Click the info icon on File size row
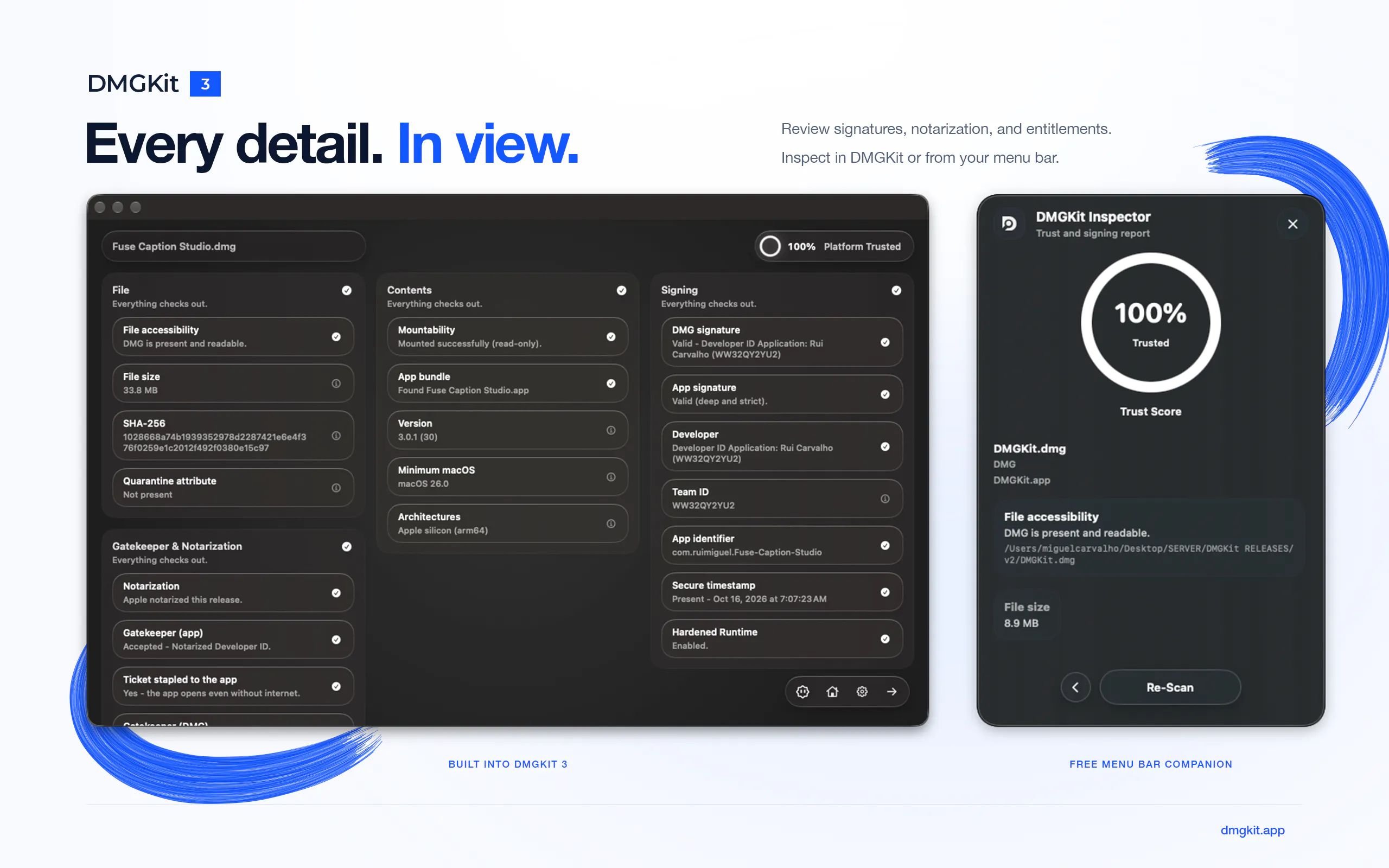The width and height of the screenshot is (1389, 868). pyautogui.click(x=336, y=384)
